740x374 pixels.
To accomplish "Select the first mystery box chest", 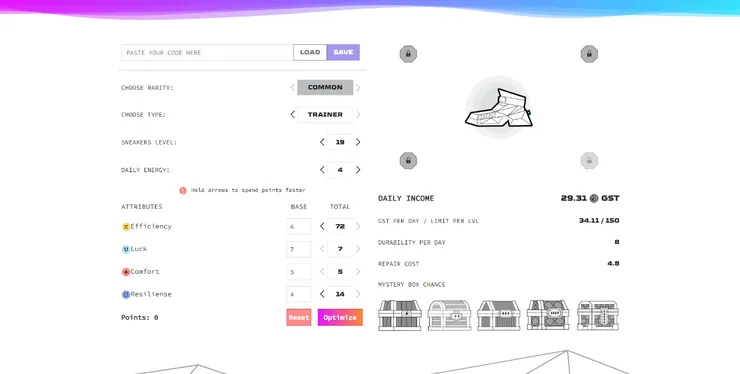I will point(400,315).
